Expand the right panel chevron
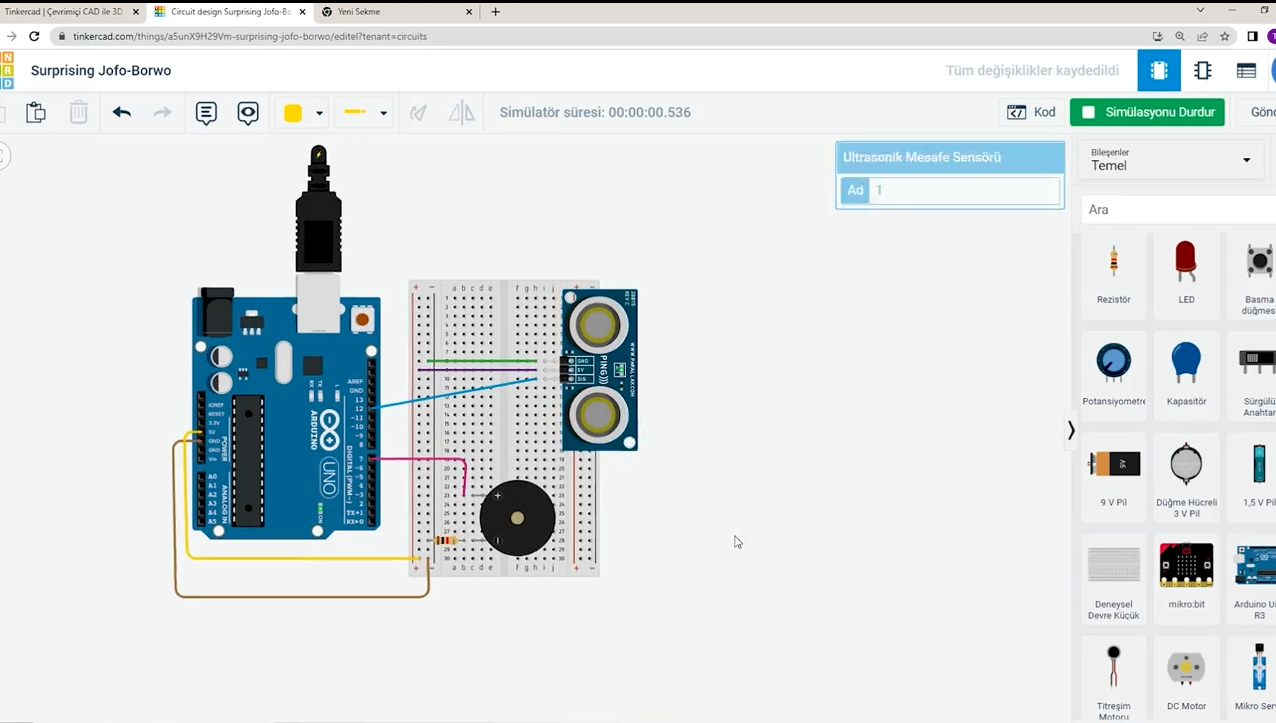Screen dimensions: 1276x723 click(1070, 430)
